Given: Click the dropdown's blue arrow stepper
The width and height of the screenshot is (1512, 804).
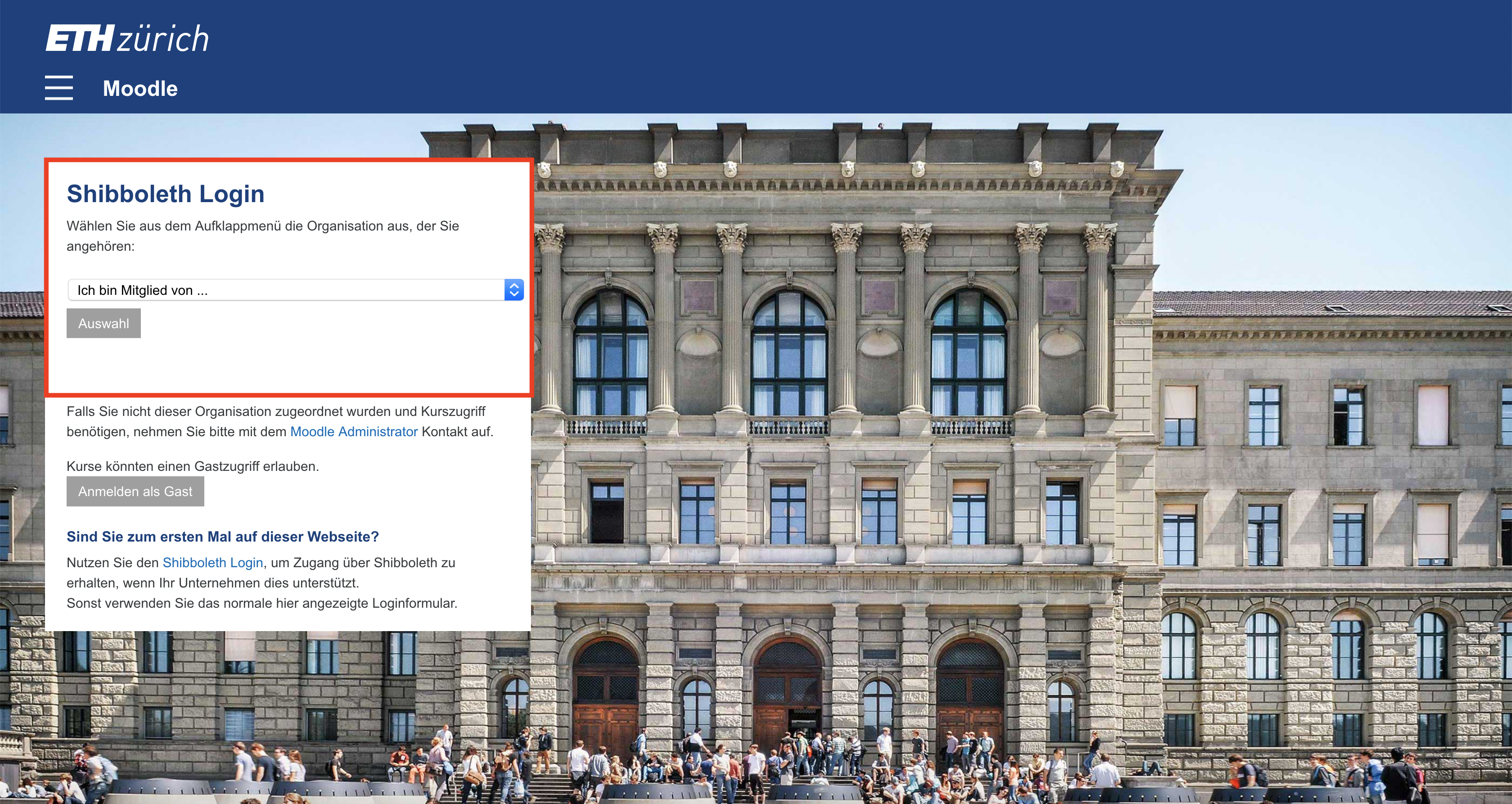Looking at the screenshot, I should (x=514, y=290).
